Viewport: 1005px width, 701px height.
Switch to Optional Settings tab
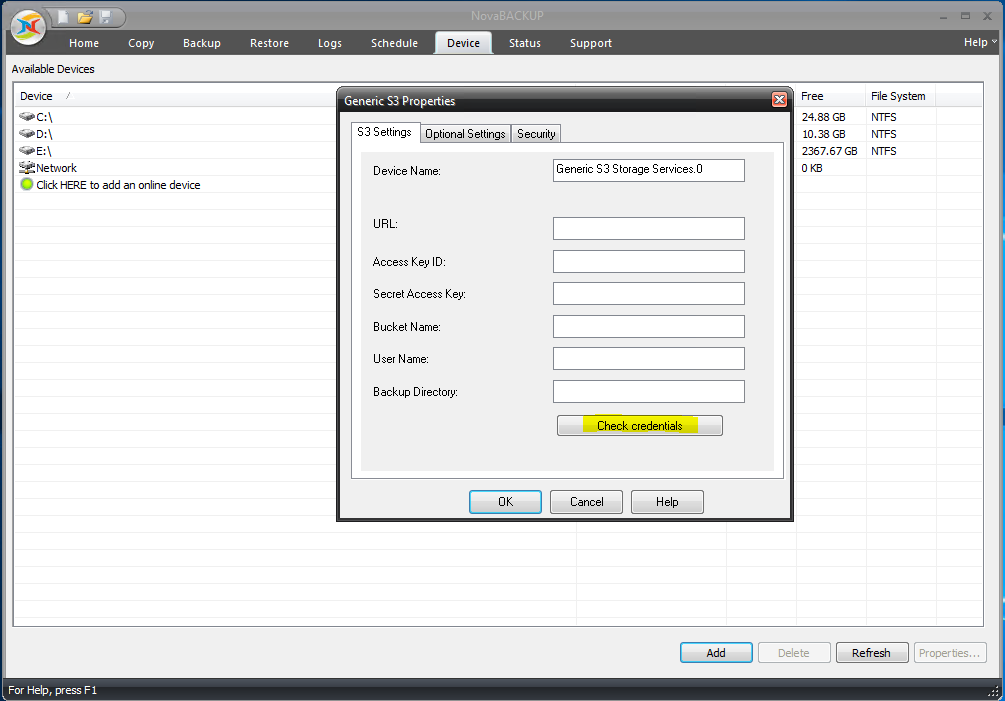(x=465, y=133)
